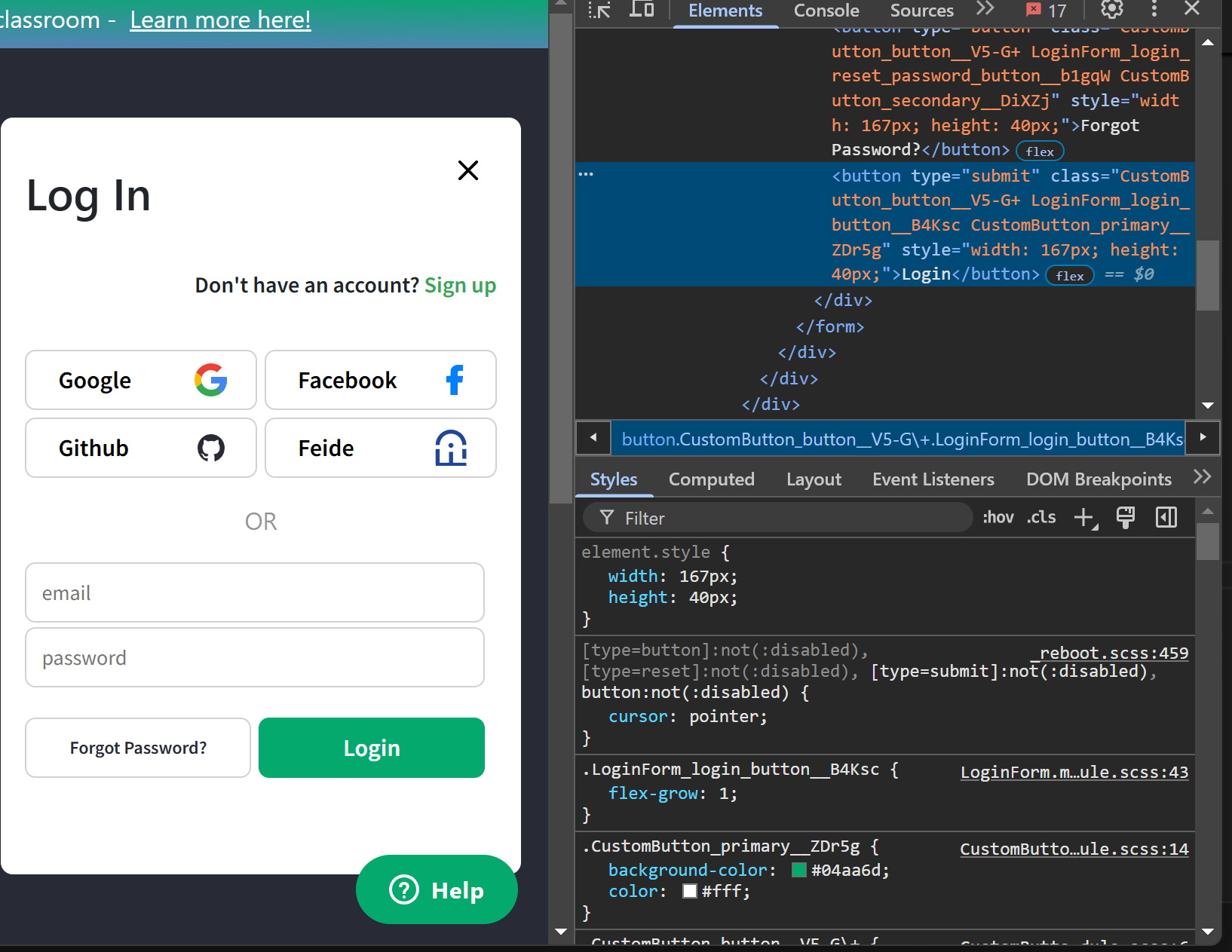Expand hidden tabs with the chevron arrows
The width and height of the screenshot is (1232, 952).
click(x=985, y=9)
